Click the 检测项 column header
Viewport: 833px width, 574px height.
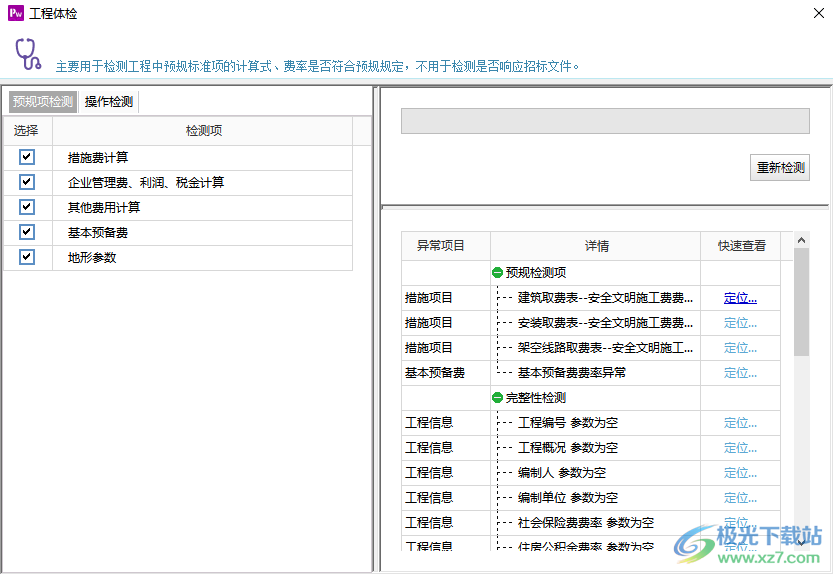(203, 131)
